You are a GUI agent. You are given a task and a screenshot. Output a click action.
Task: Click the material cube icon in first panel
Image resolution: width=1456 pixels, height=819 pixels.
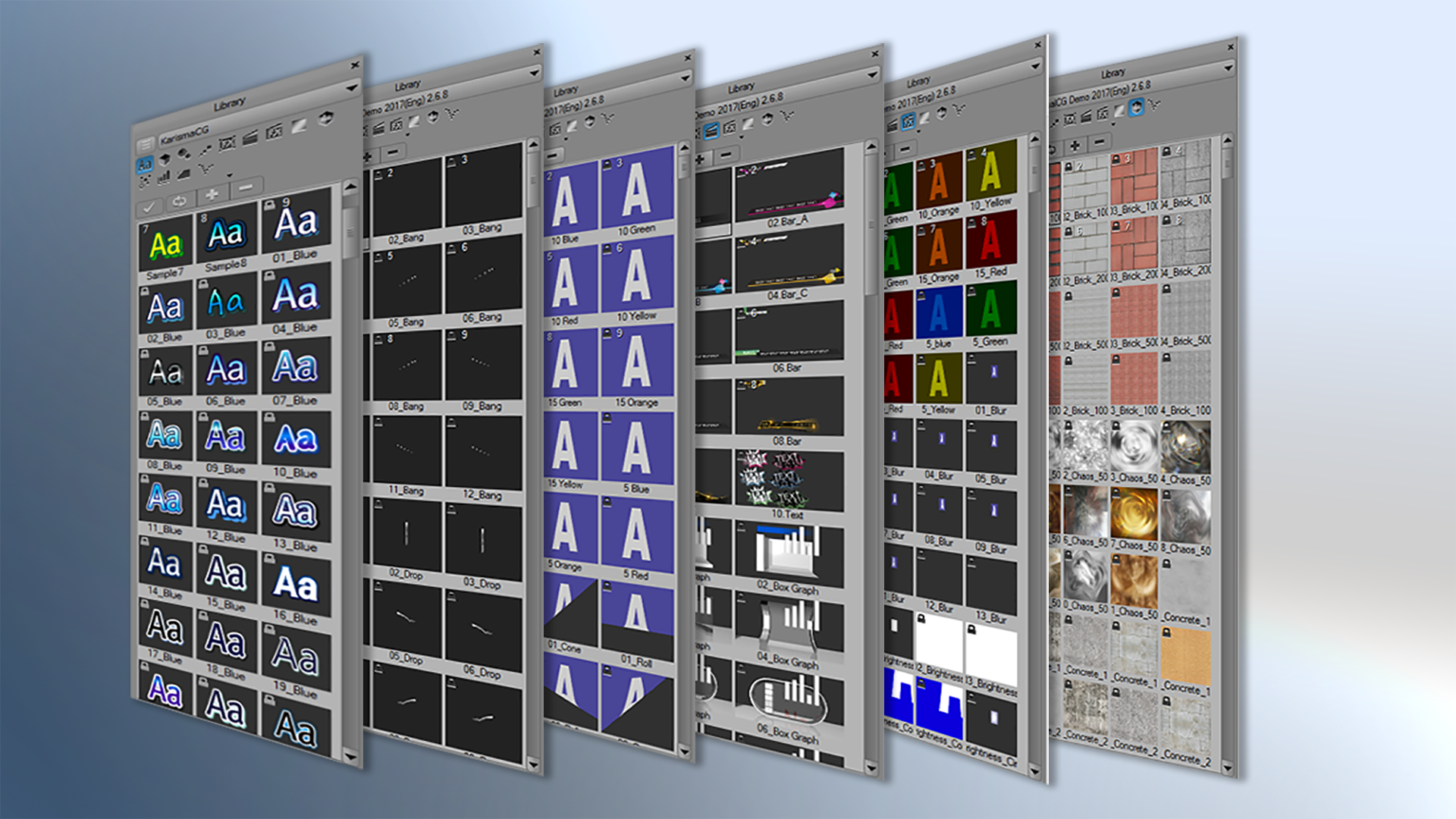(325, 118)
